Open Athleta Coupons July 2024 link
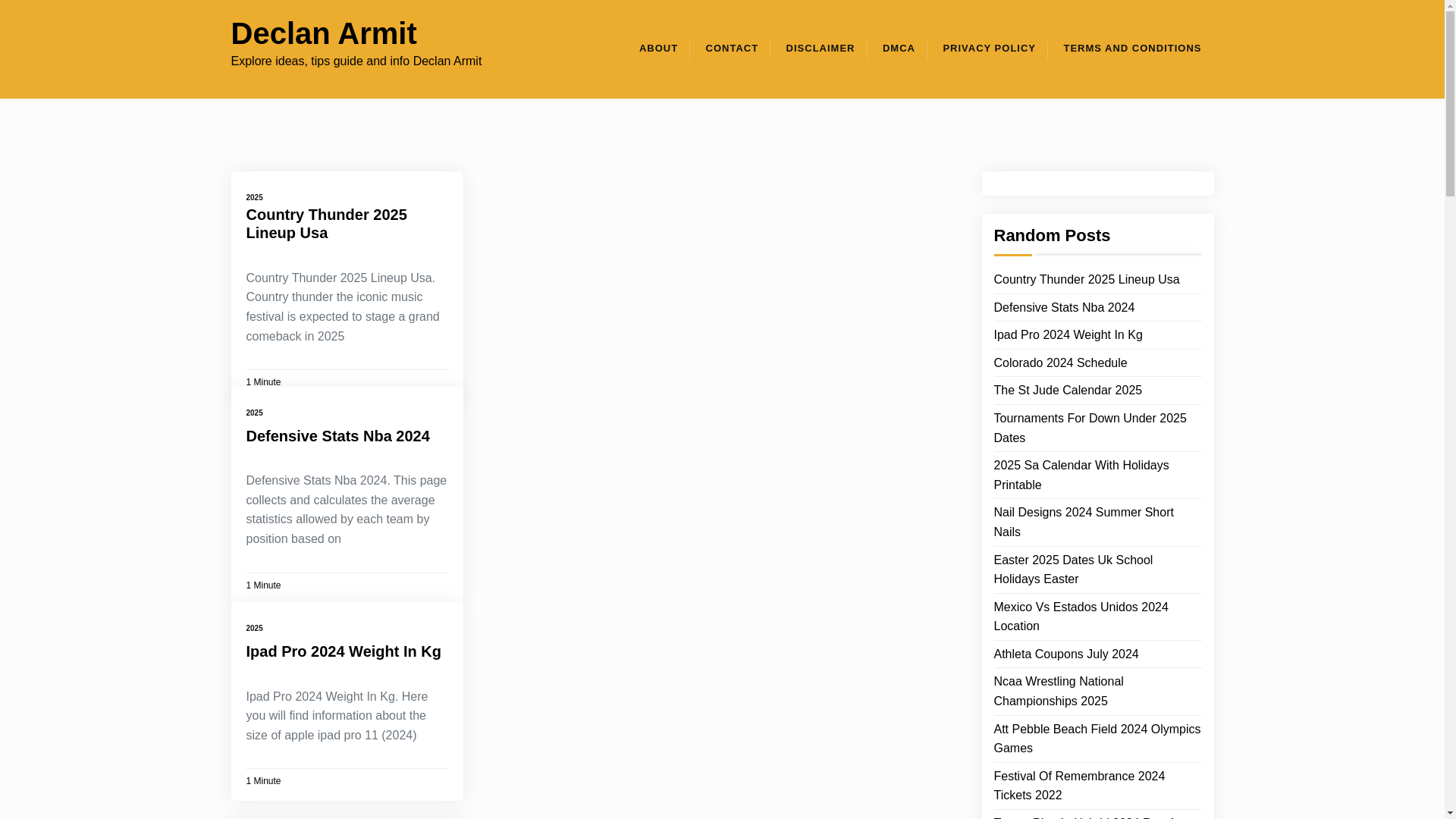Image resolution: width=1456 pixels, height=819 pixels. coord(1065,654)
